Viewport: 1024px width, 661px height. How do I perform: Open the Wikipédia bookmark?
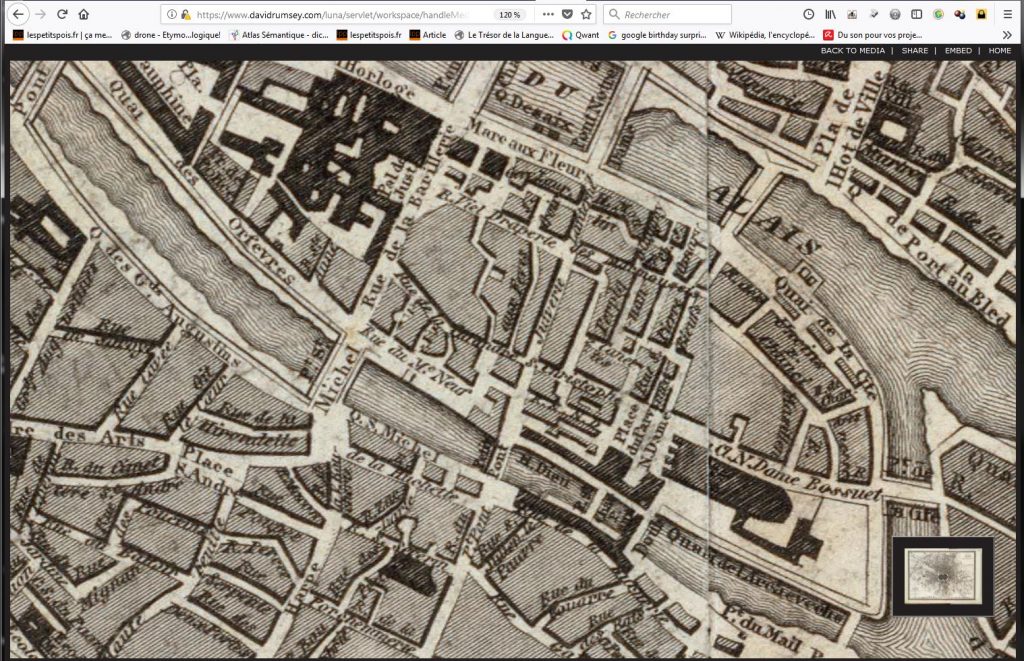tap(762, 34)
